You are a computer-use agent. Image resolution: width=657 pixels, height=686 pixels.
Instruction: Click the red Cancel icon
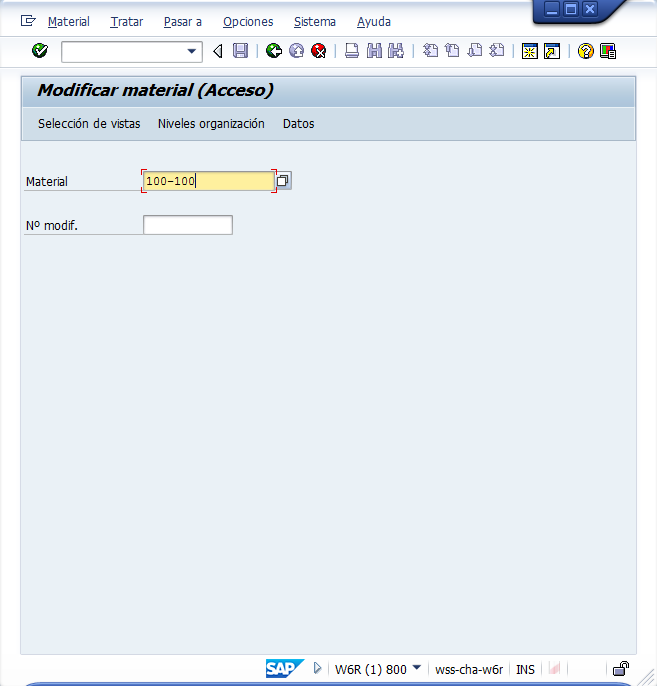coord(319,51)
